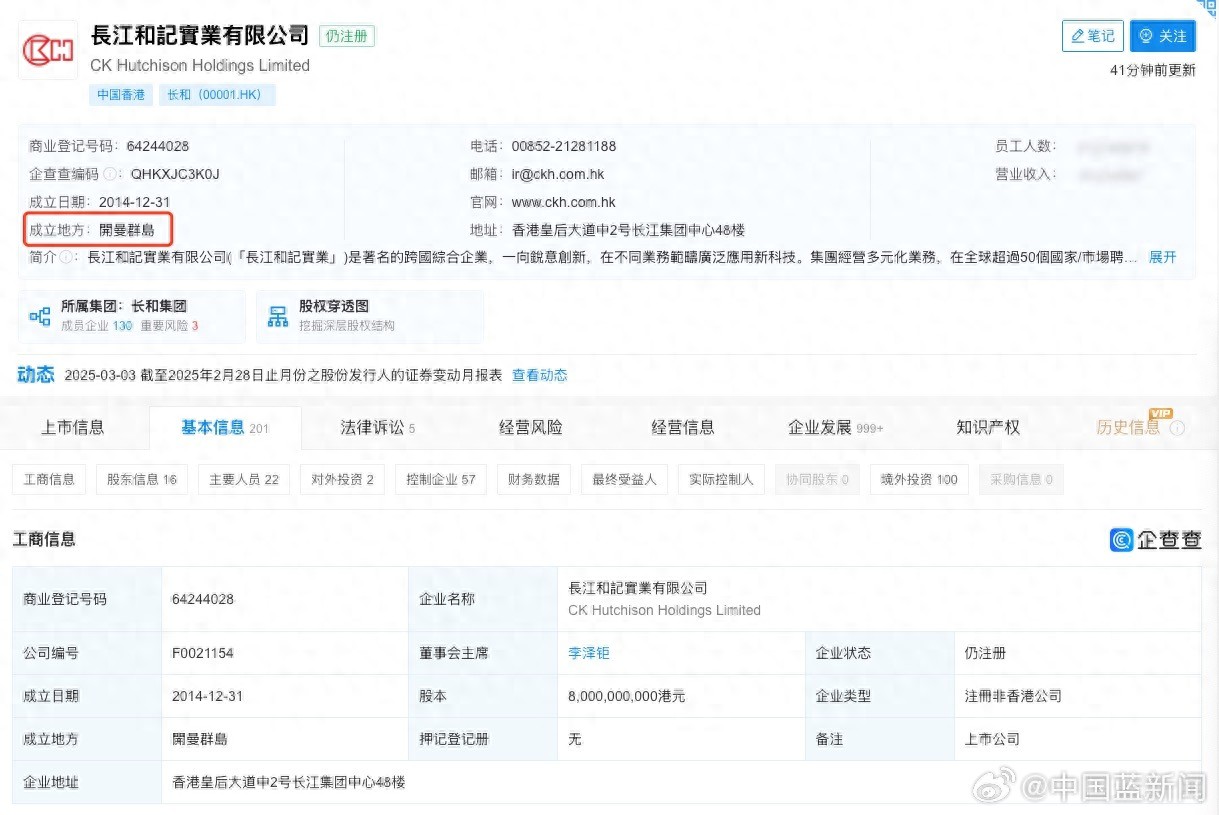
Task: Select the 境外投资 100 sub-tab
Action: tap(919, 480)
